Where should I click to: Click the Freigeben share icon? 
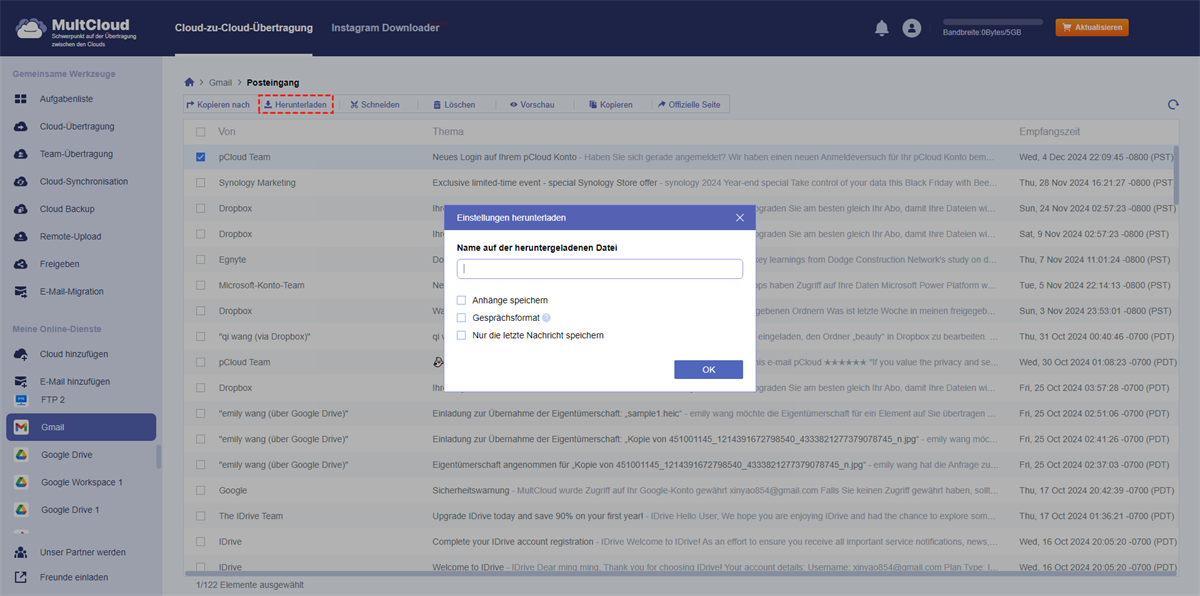click(21, 264)
